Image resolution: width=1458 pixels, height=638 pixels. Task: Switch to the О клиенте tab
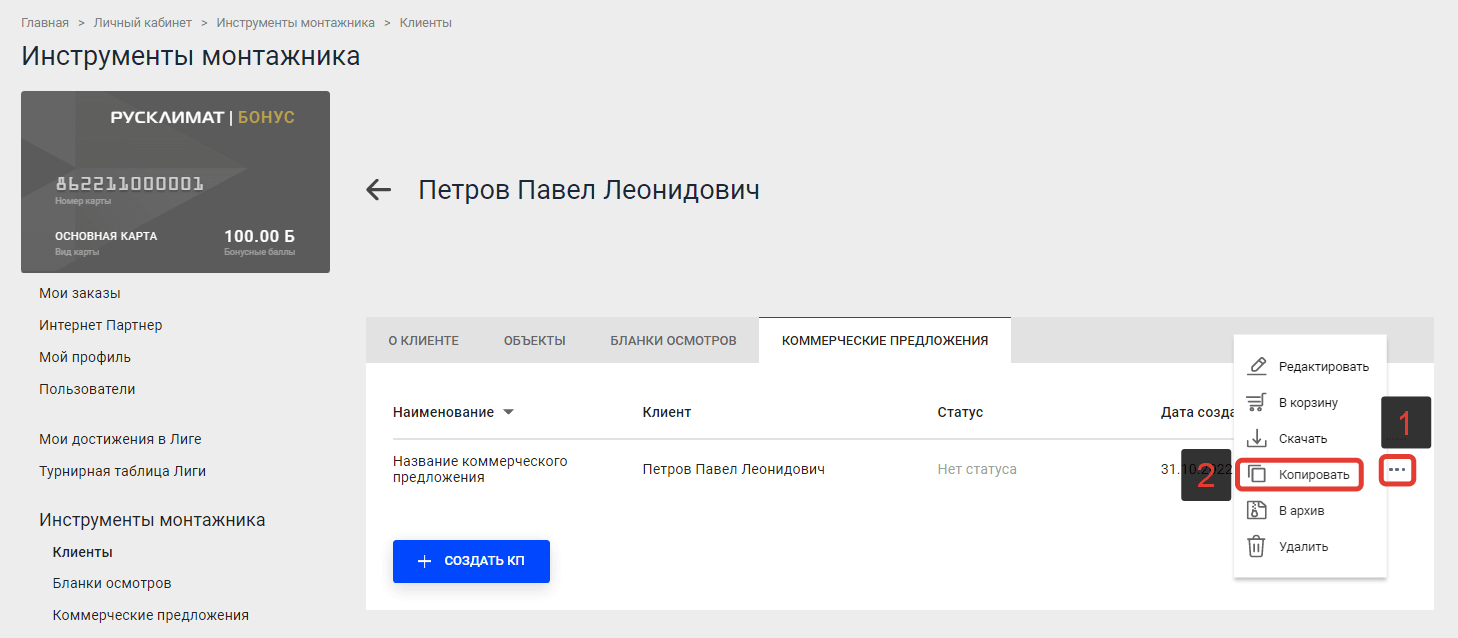point(423,341)
